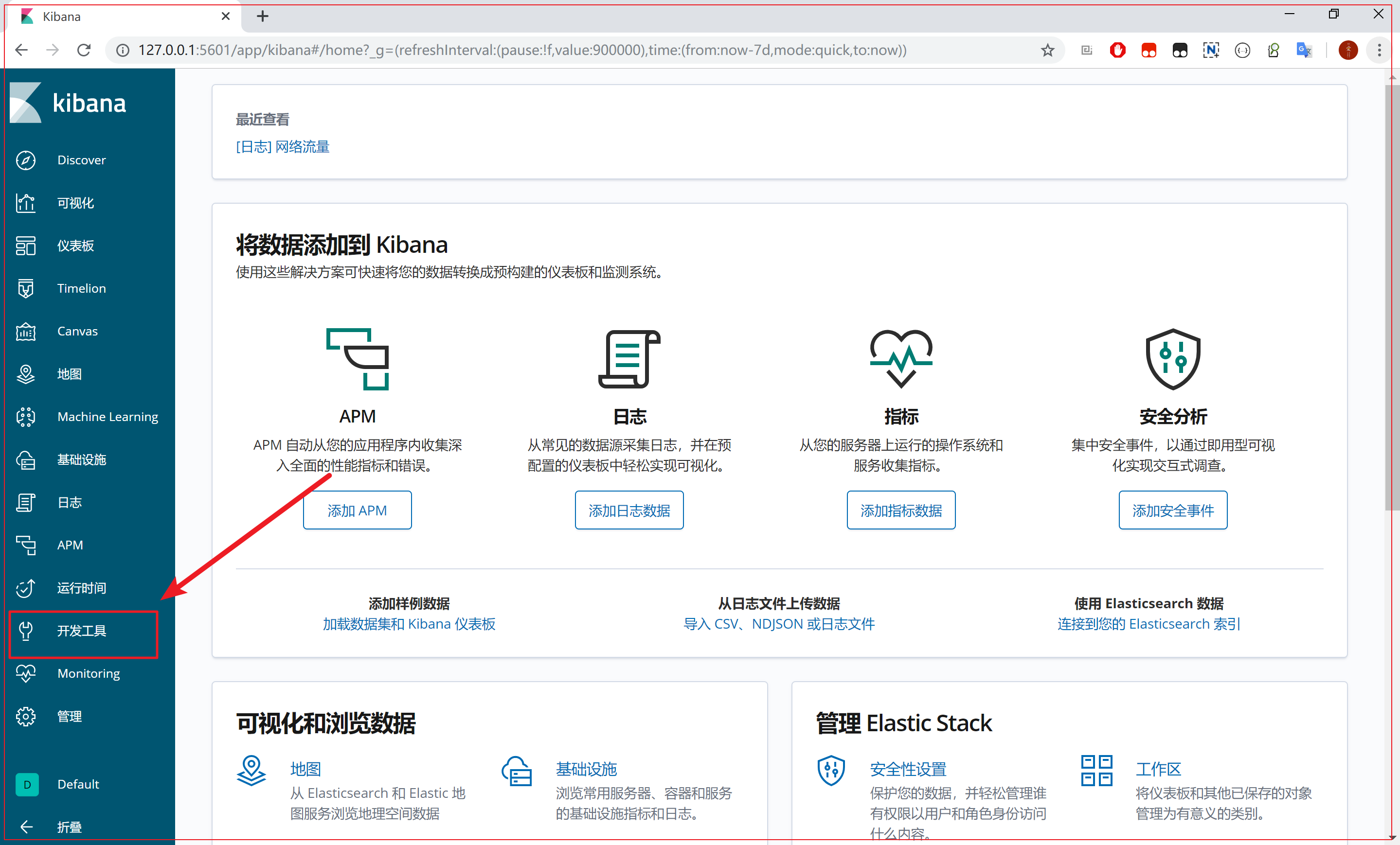Open 基础设施 infrastructure sidebar icon

(26, 459)
